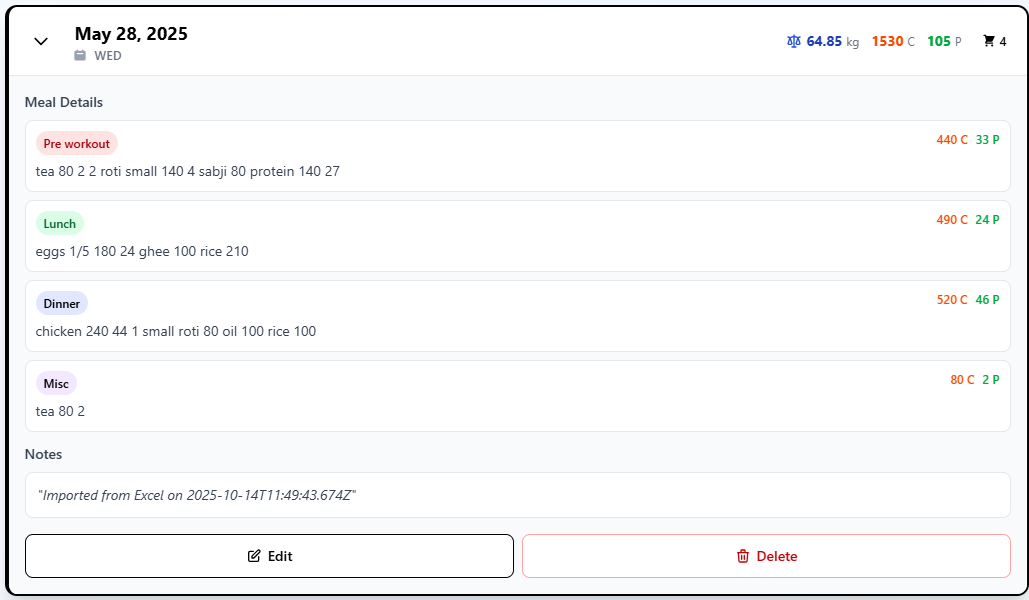
Task: Click the pencil icon in Edit button
Action: click(x=254, y=556)
